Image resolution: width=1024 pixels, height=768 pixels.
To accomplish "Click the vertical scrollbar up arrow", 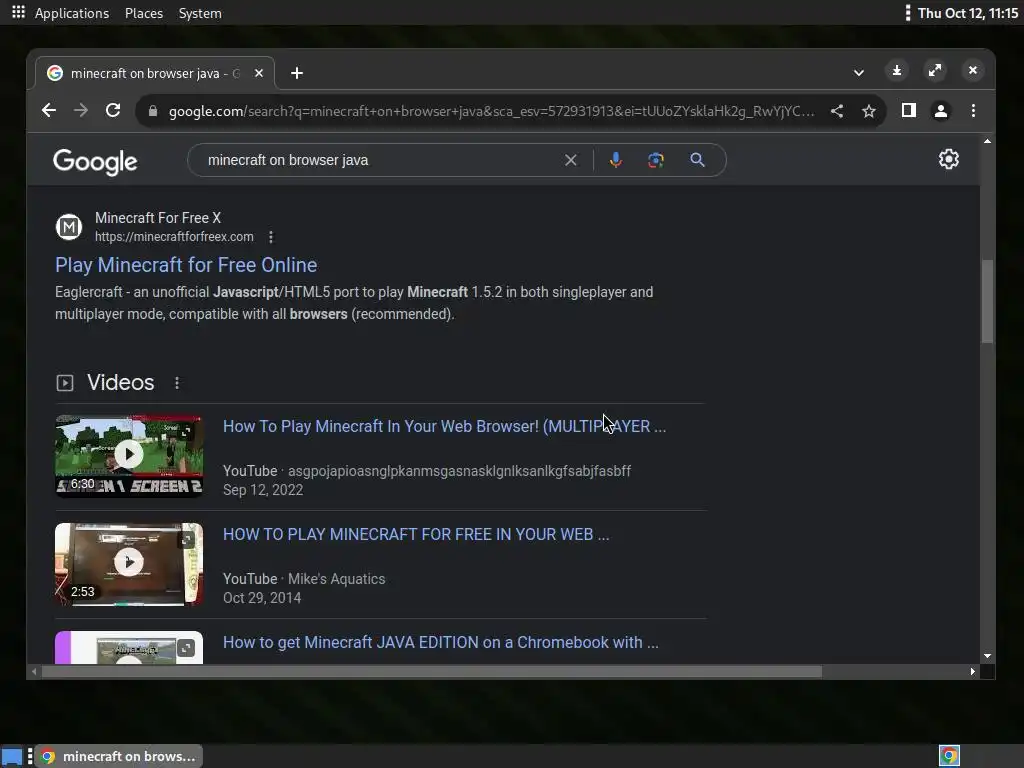I will (987, 141).
